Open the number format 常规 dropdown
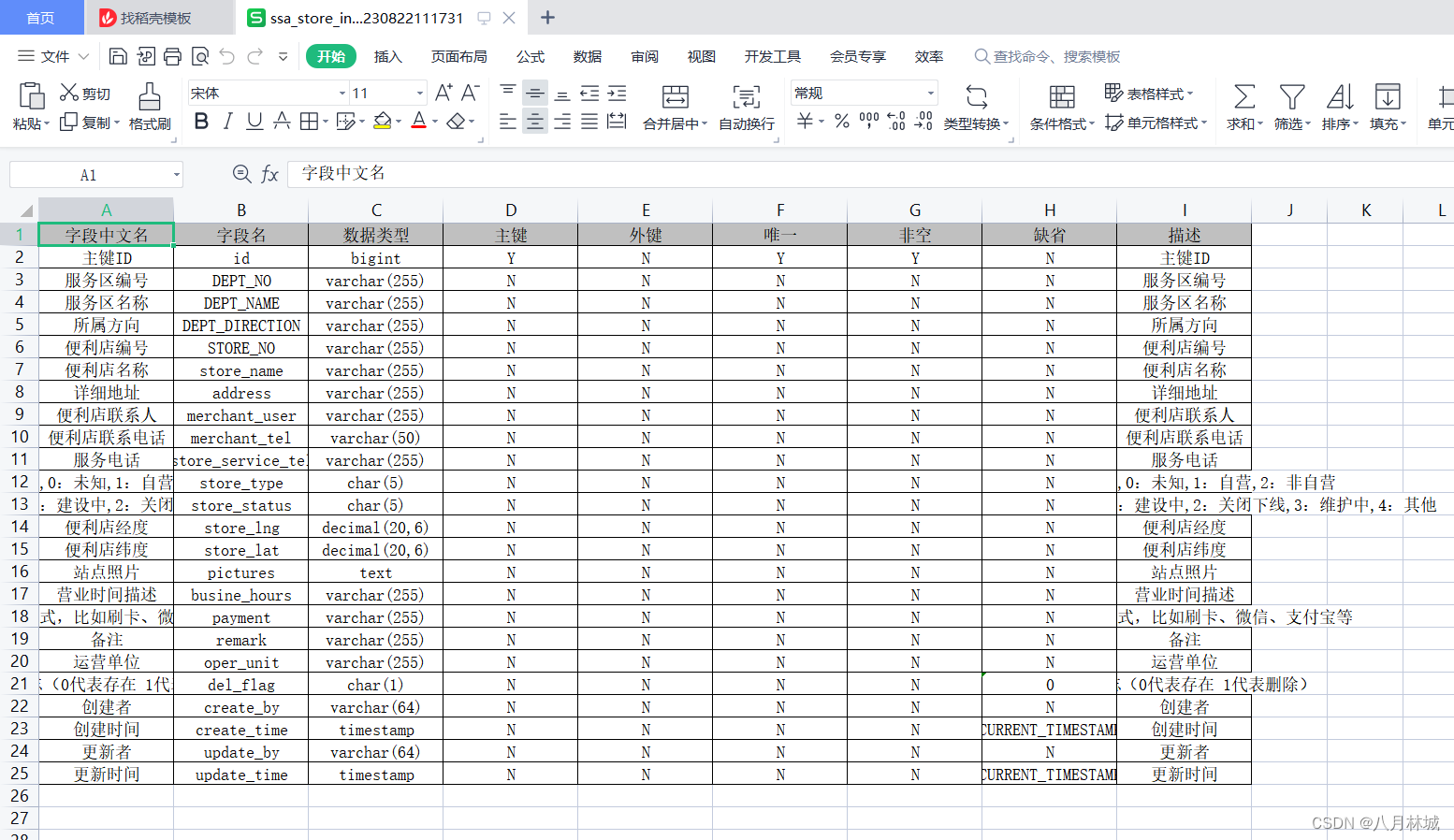The image size is (1454, 840). pyautogui.click(x=930, y=93)
